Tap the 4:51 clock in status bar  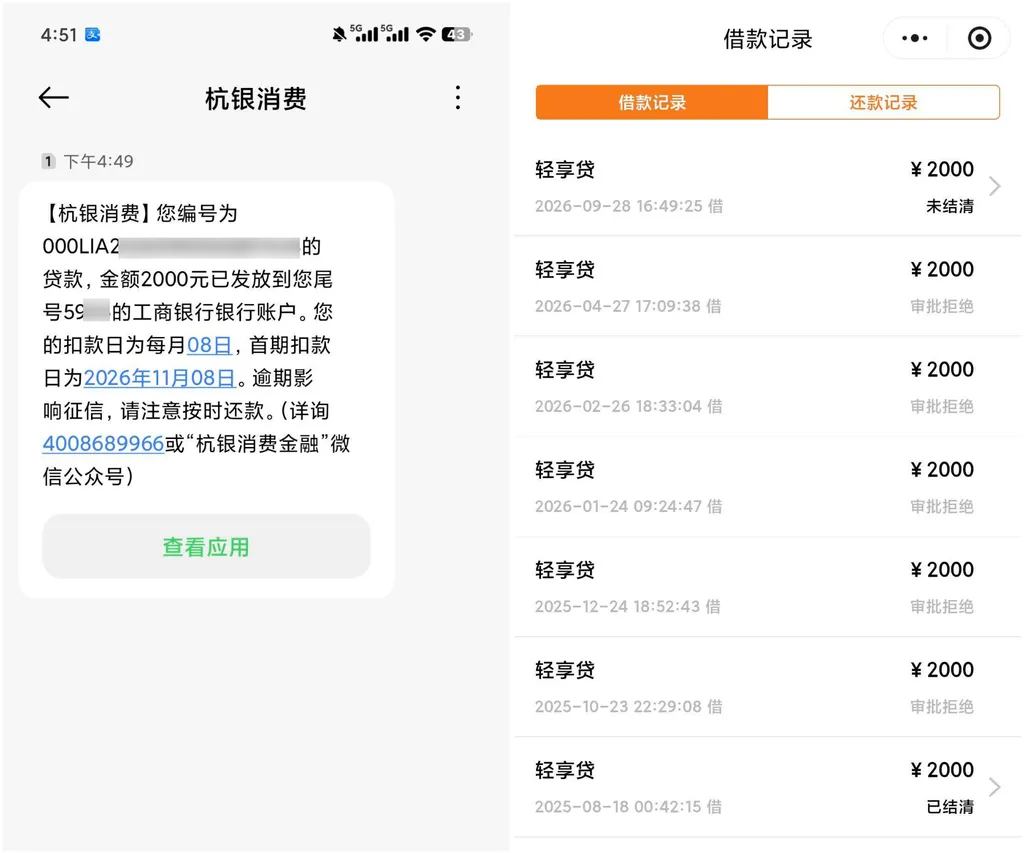[x=59, y=35]
